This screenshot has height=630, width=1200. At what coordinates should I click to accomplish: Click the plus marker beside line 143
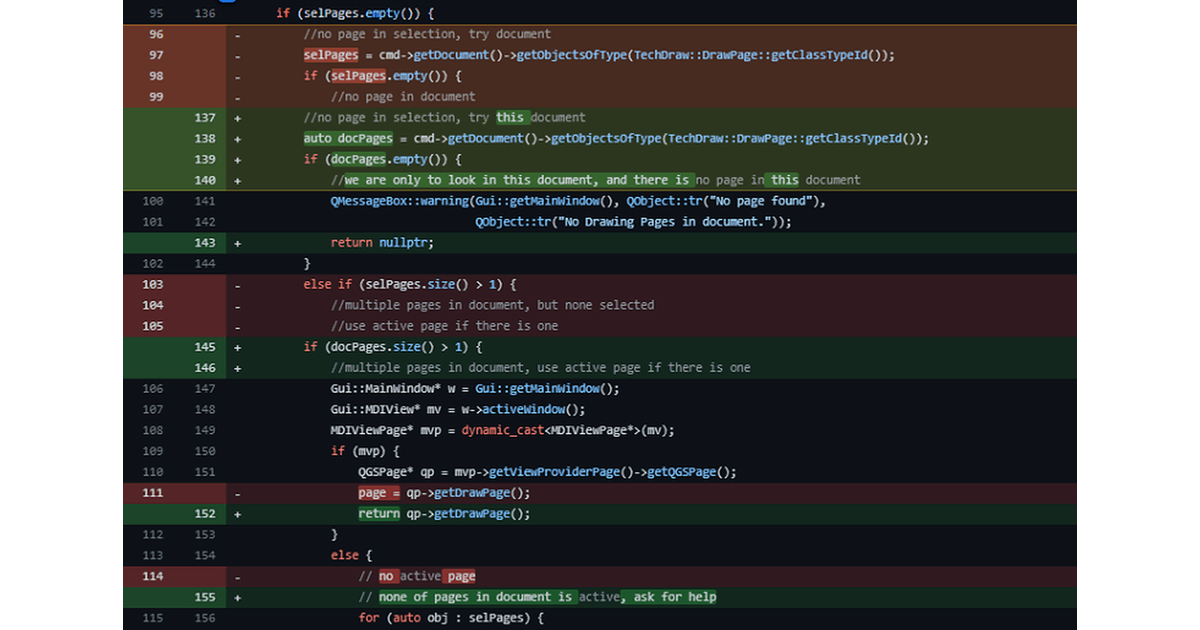(x=237, y=242)
